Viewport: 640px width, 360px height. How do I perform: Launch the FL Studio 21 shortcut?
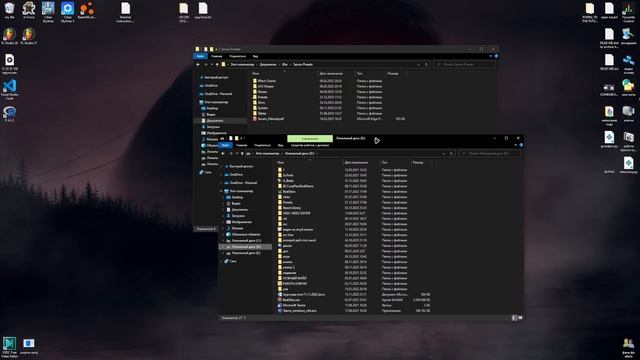point(29,36)
